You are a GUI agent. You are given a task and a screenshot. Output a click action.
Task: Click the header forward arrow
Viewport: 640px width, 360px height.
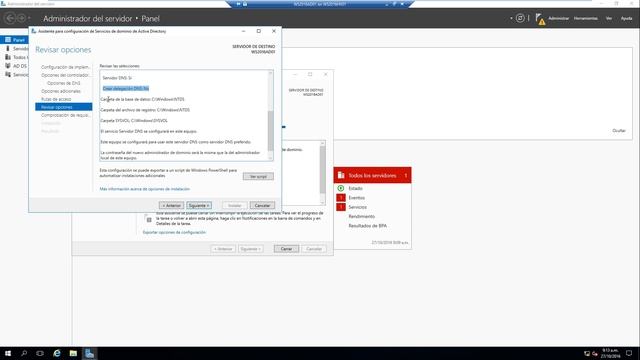pyautogui.click(x=21, y=18)
